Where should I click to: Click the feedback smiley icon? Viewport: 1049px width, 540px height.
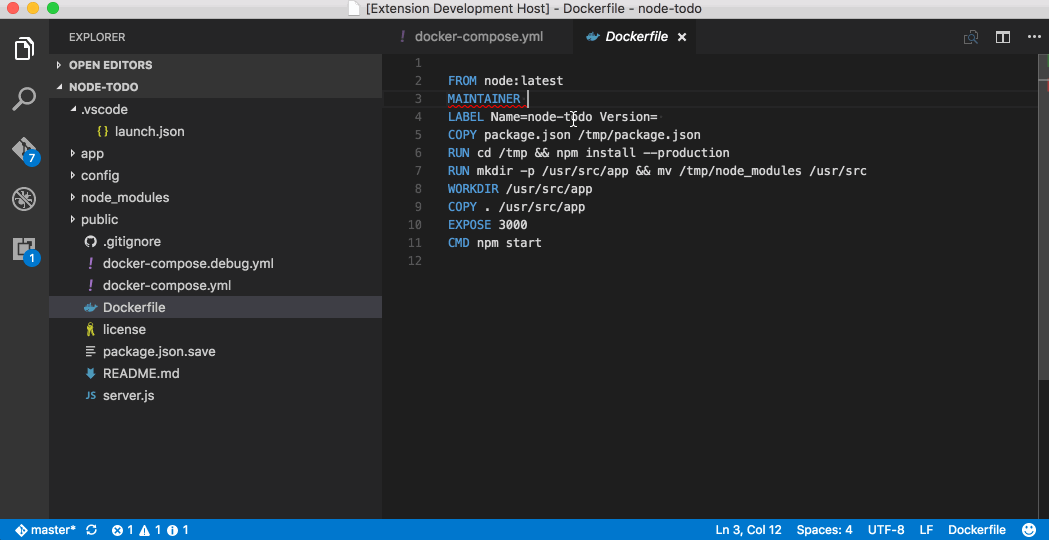click(x=1029, y=530)
